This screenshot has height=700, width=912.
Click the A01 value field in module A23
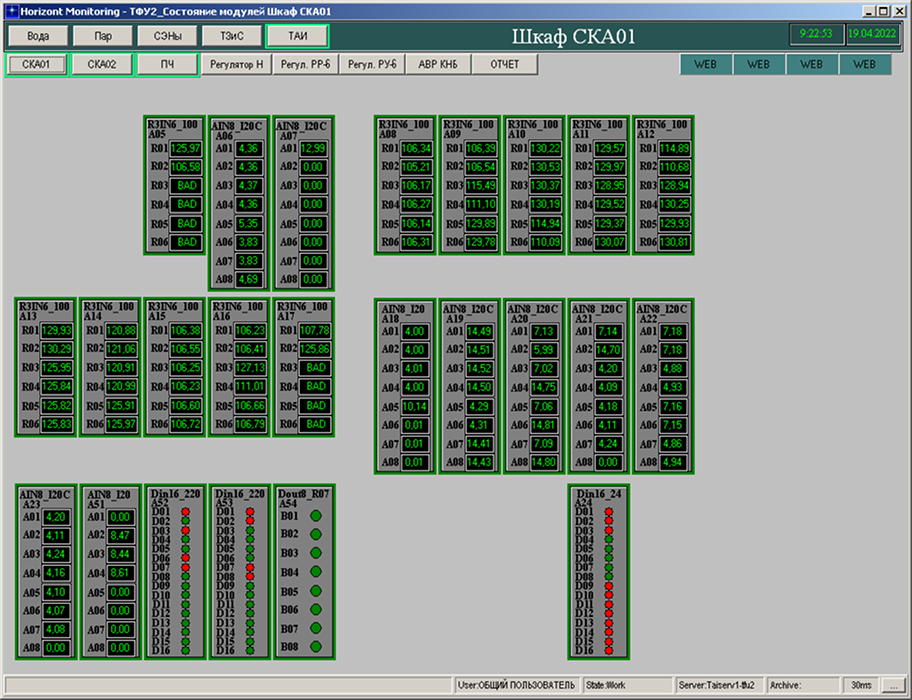click(x=55, y=517)
